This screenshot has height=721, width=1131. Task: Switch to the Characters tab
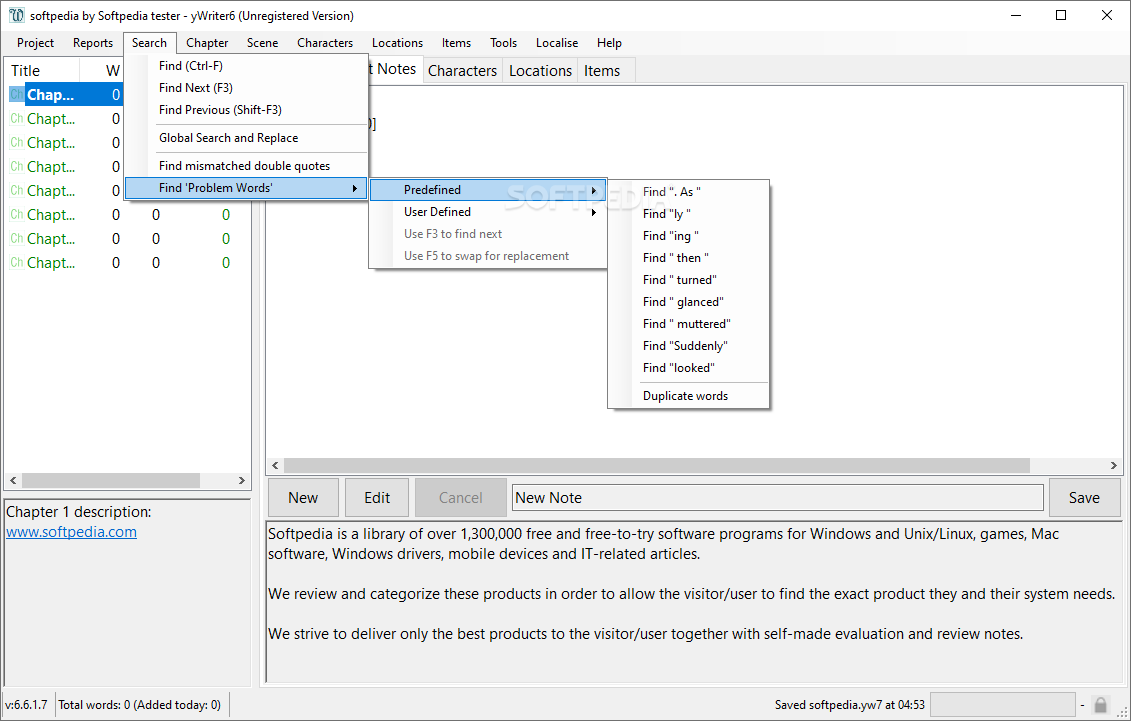[462, 71]
